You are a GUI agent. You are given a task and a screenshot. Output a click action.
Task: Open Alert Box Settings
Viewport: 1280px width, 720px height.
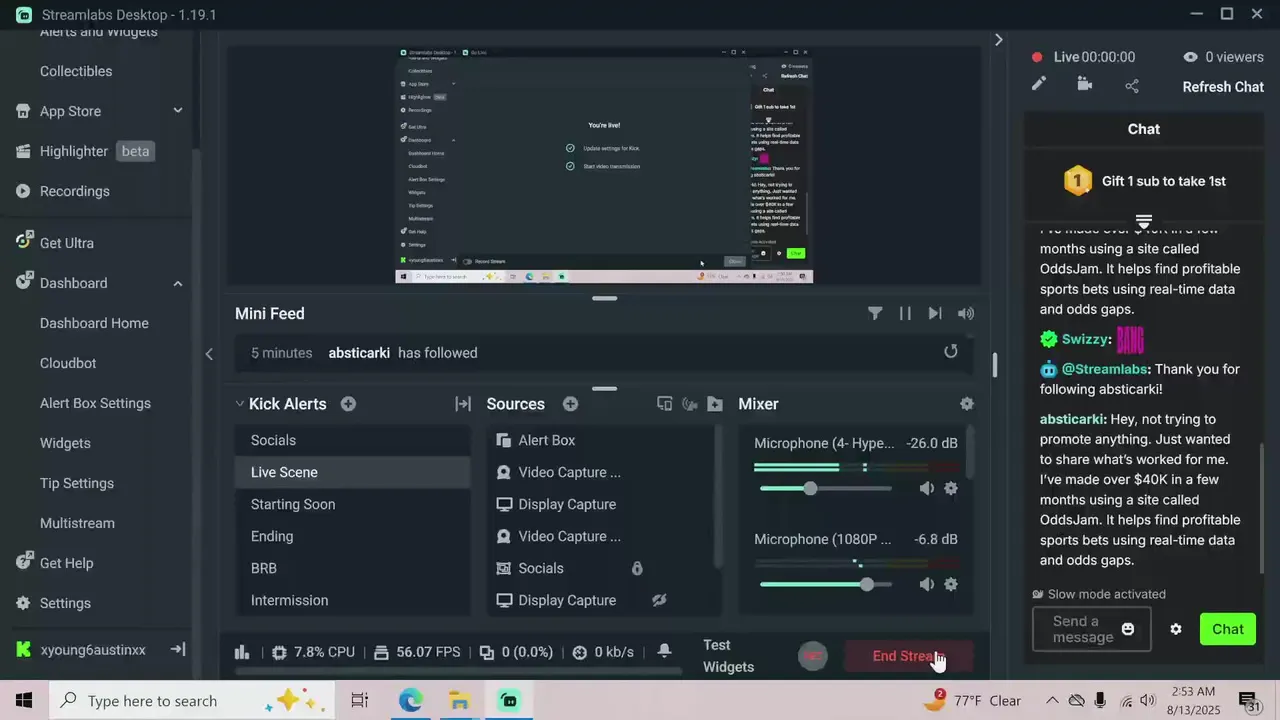click(95, 403)
